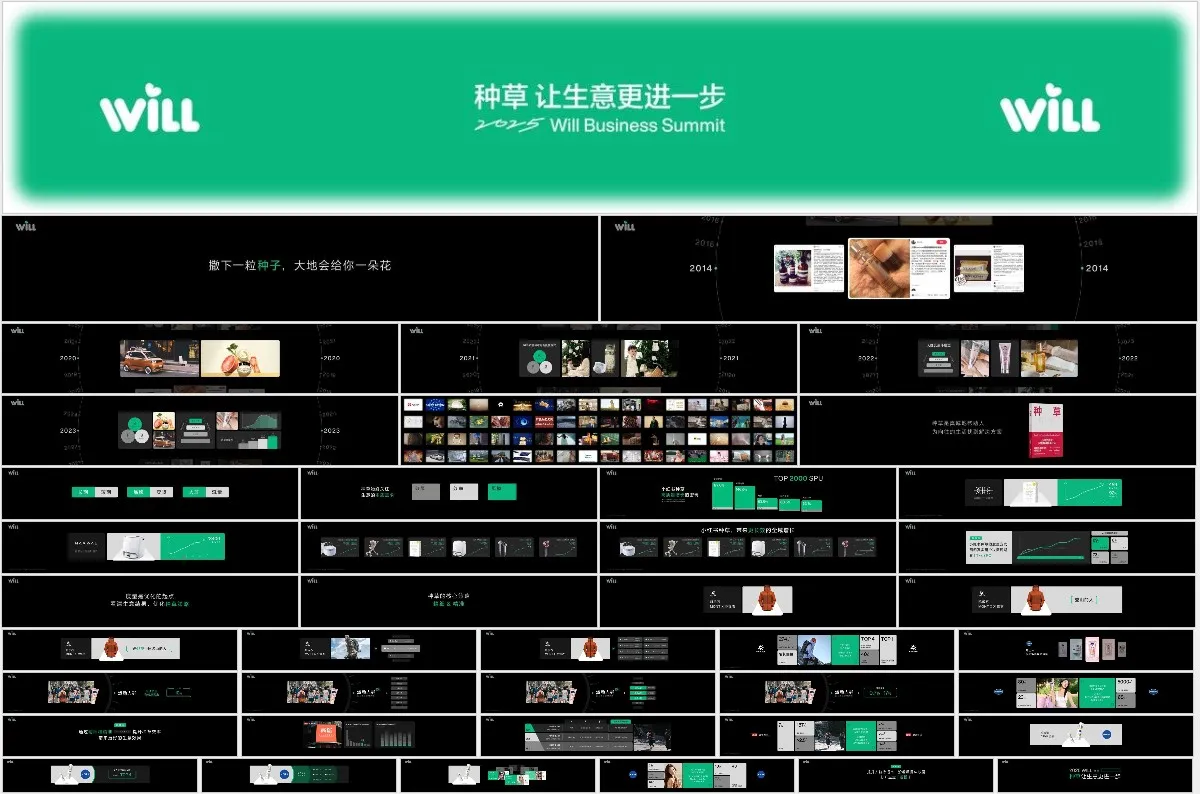Open the robot vacuum with single green chart slide
The width and height of the screenshot is (1200, 794).
[x=150, y=547]
